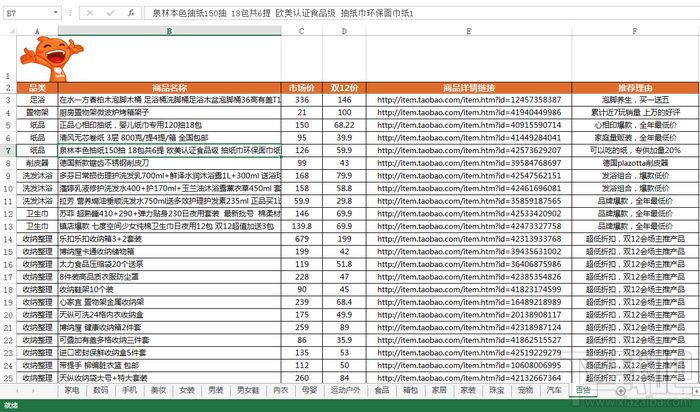Select reason cell 德国plazotta削皮器
Viewport: 700px width, 412px height.
[635, 163]
